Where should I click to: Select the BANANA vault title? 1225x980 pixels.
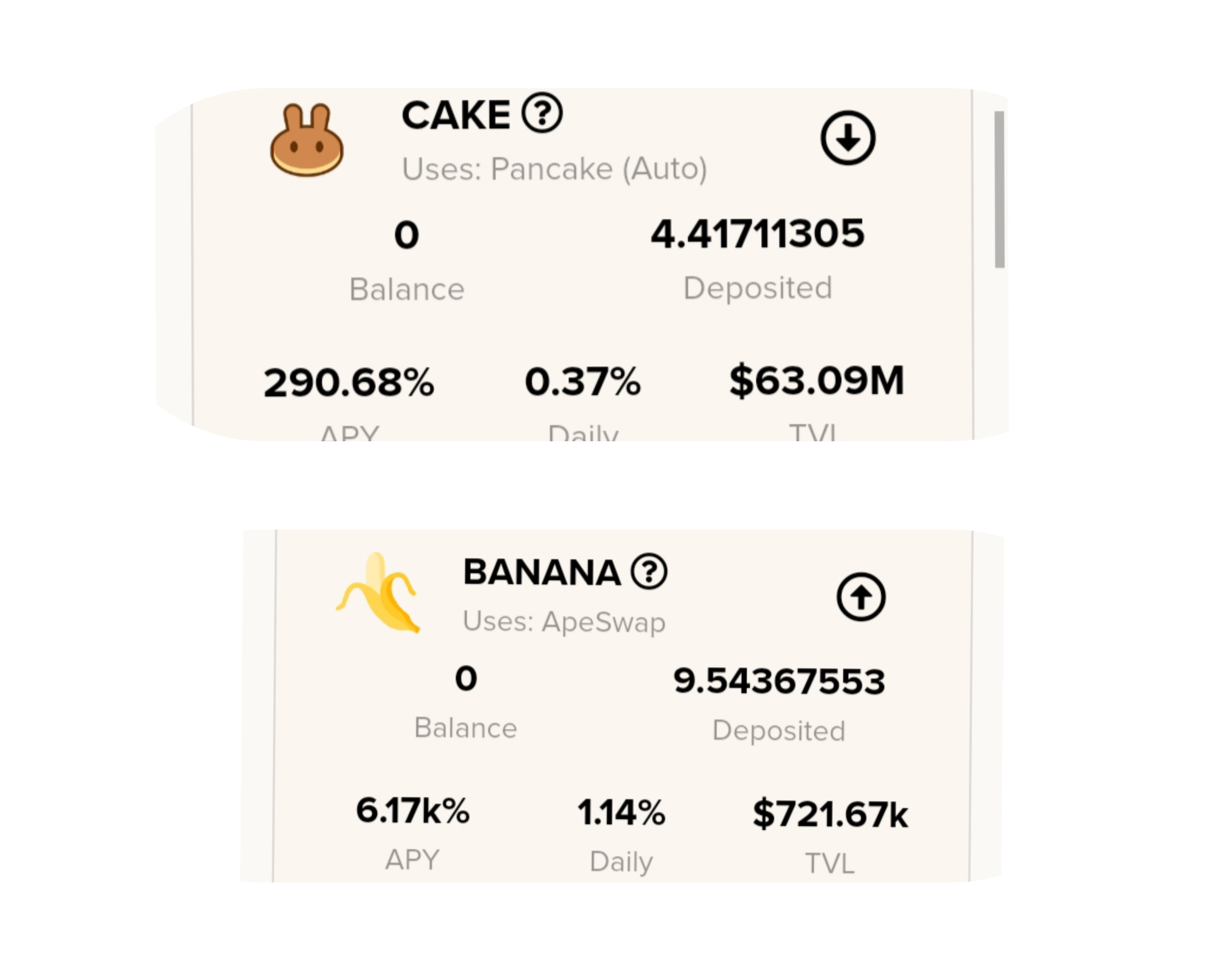click(x=542, y=572)
